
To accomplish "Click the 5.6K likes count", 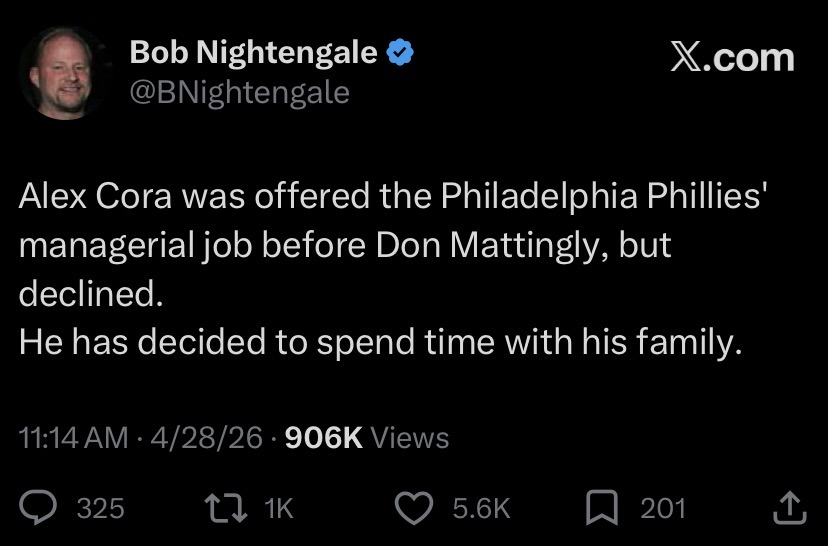I will click(x=481, y=508).
